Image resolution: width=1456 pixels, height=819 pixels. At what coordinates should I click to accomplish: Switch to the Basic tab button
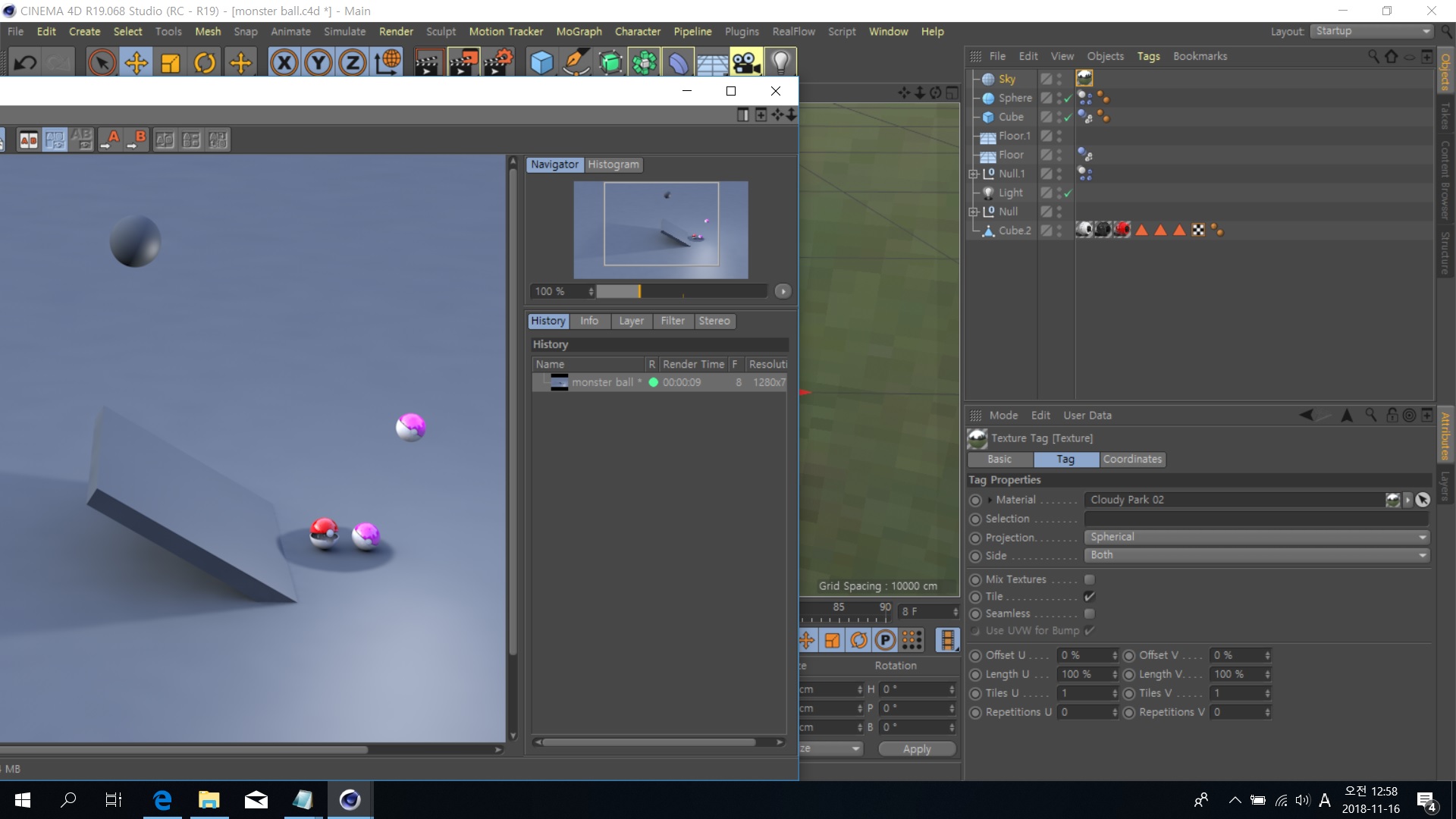[x=999, y=460]
